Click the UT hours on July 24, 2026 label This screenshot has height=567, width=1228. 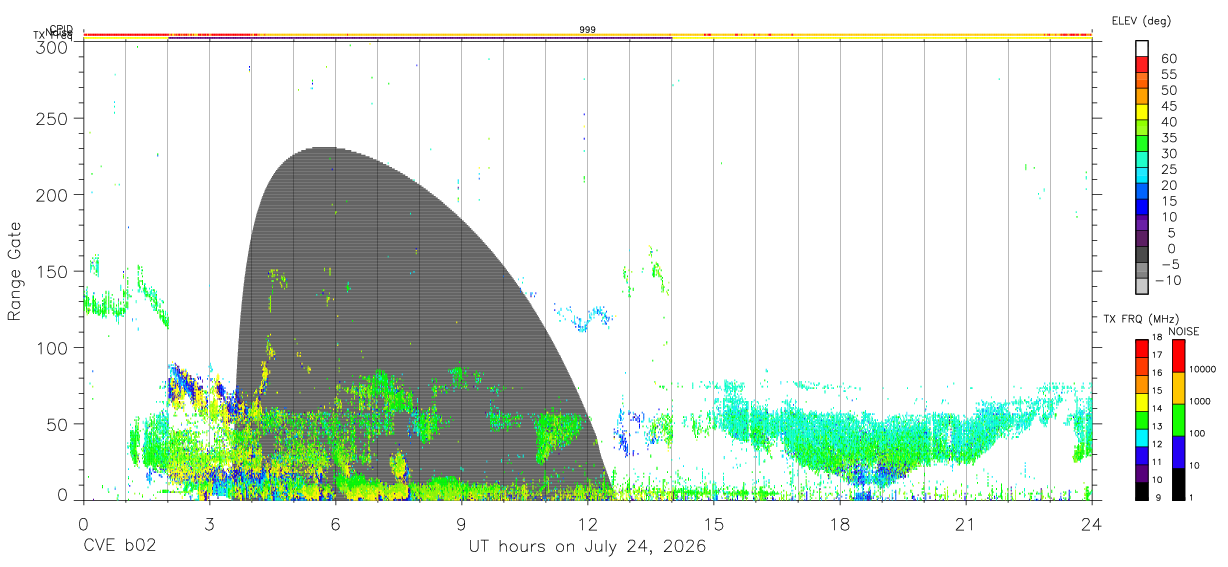(x=587, y=547)
